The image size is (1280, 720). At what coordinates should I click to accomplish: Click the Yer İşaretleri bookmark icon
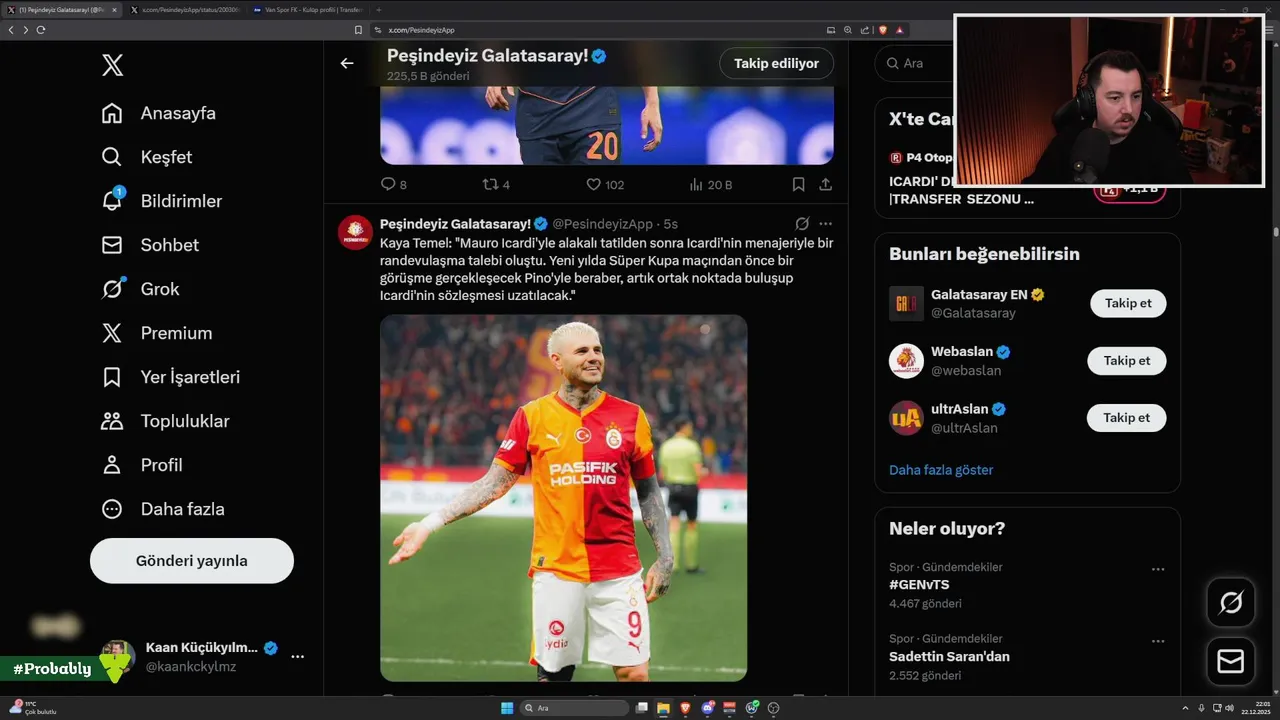112,377
